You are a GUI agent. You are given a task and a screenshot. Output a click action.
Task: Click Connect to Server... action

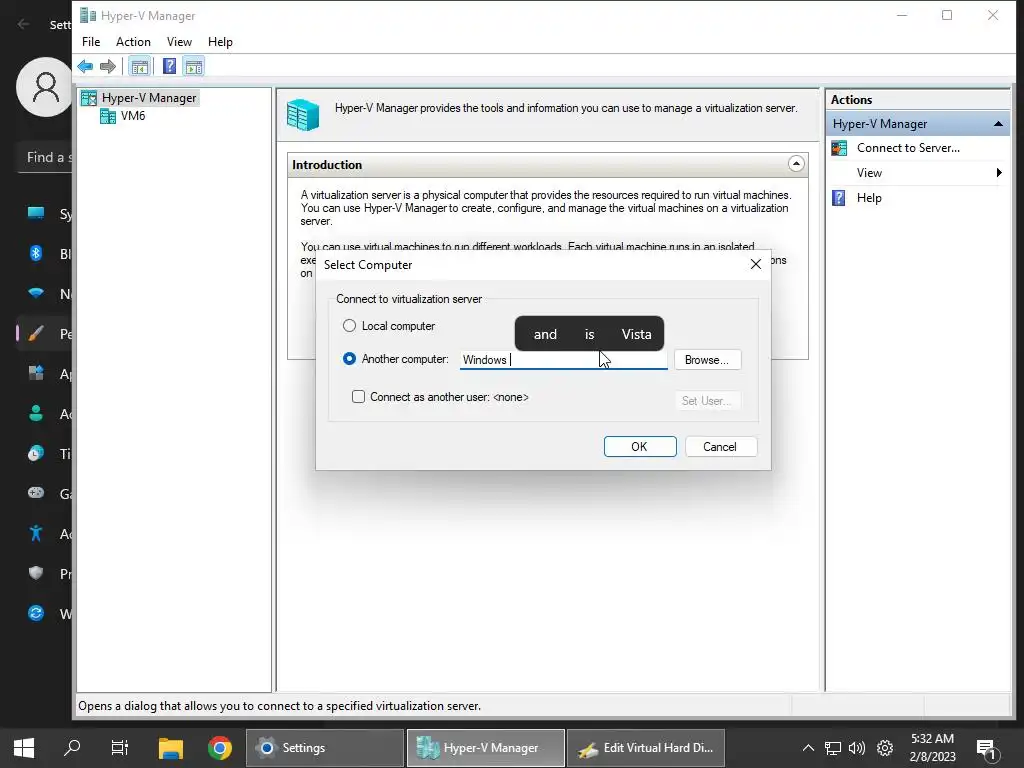point(908,148)
